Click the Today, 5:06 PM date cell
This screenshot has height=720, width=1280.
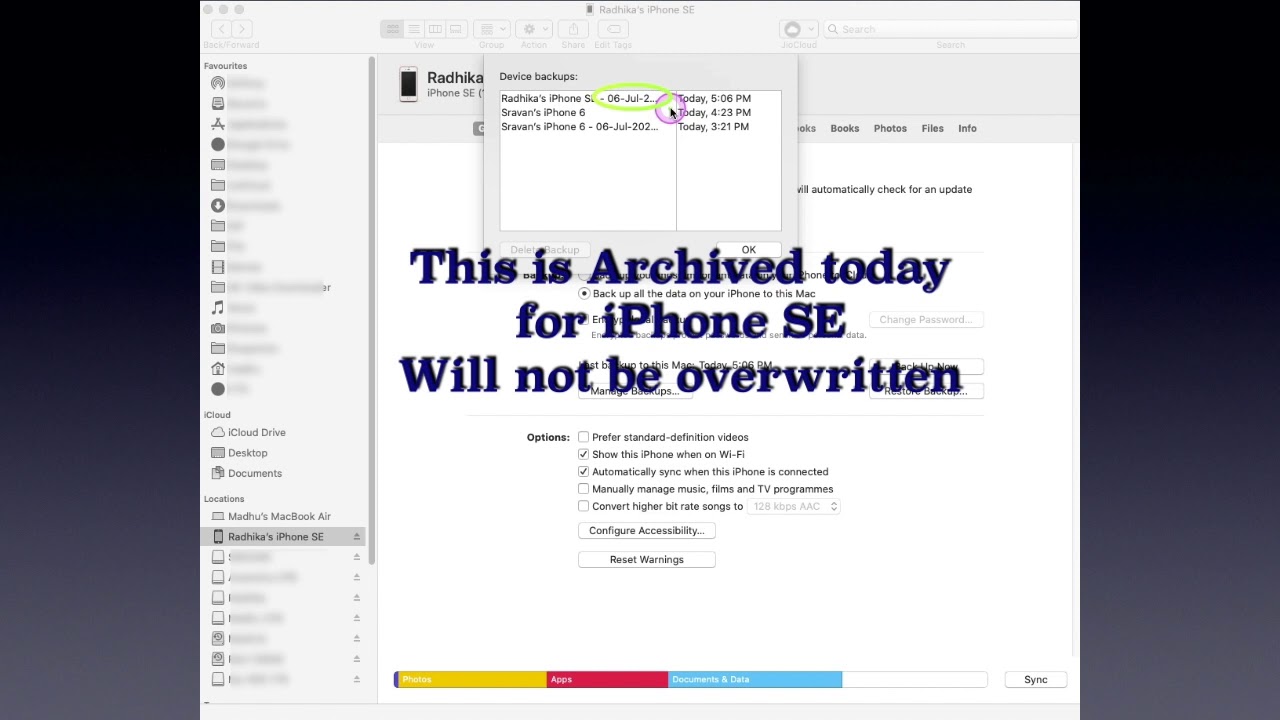click(714, 98)
